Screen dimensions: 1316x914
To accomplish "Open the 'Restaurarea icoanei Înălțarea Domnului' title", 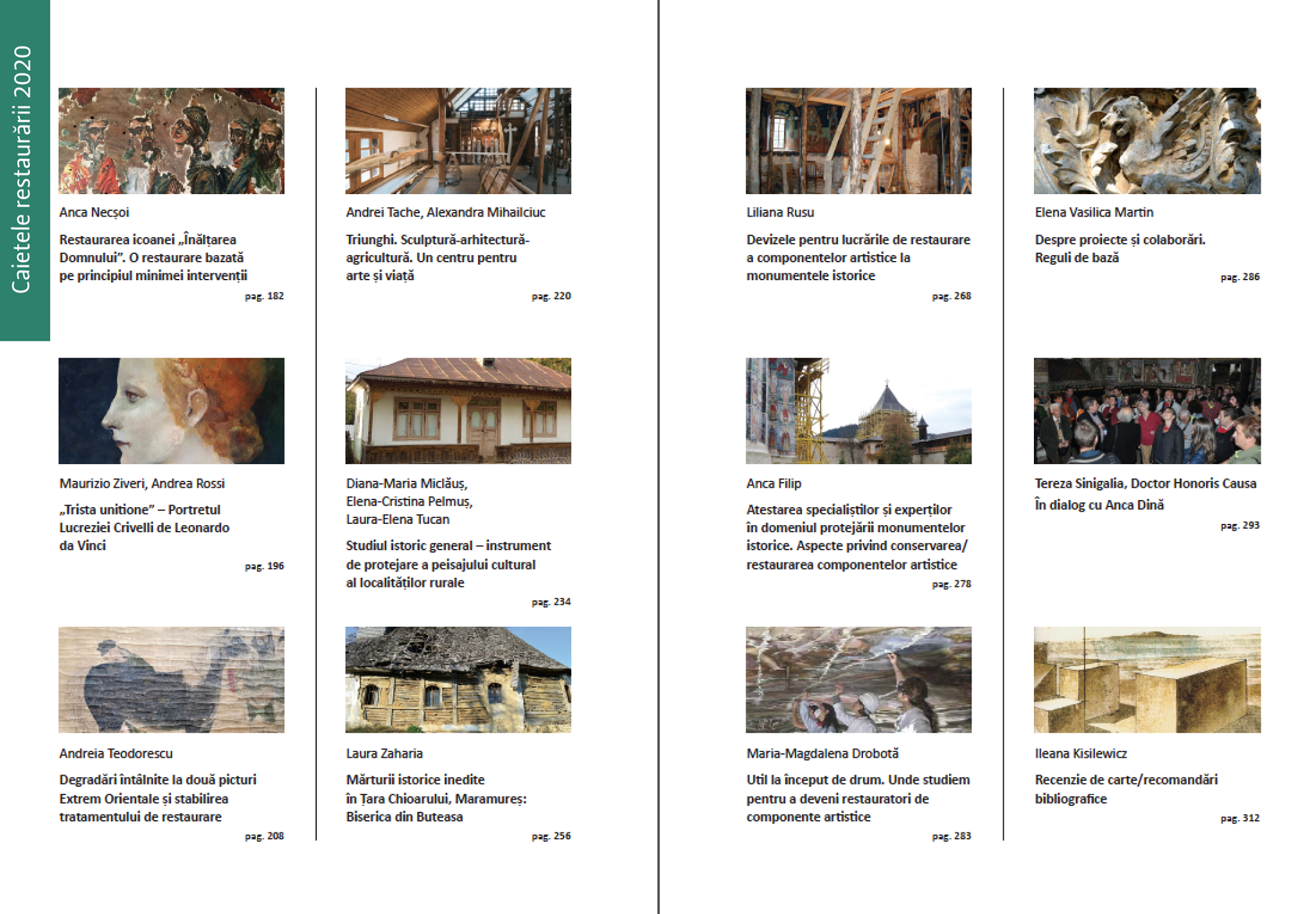I will (153, 258).
